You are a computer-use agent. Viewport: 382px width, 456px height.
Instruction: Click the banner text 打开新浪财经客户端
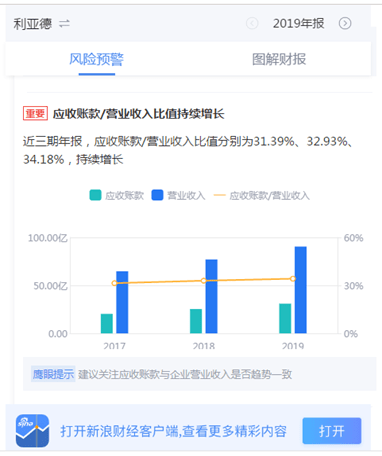120,431
